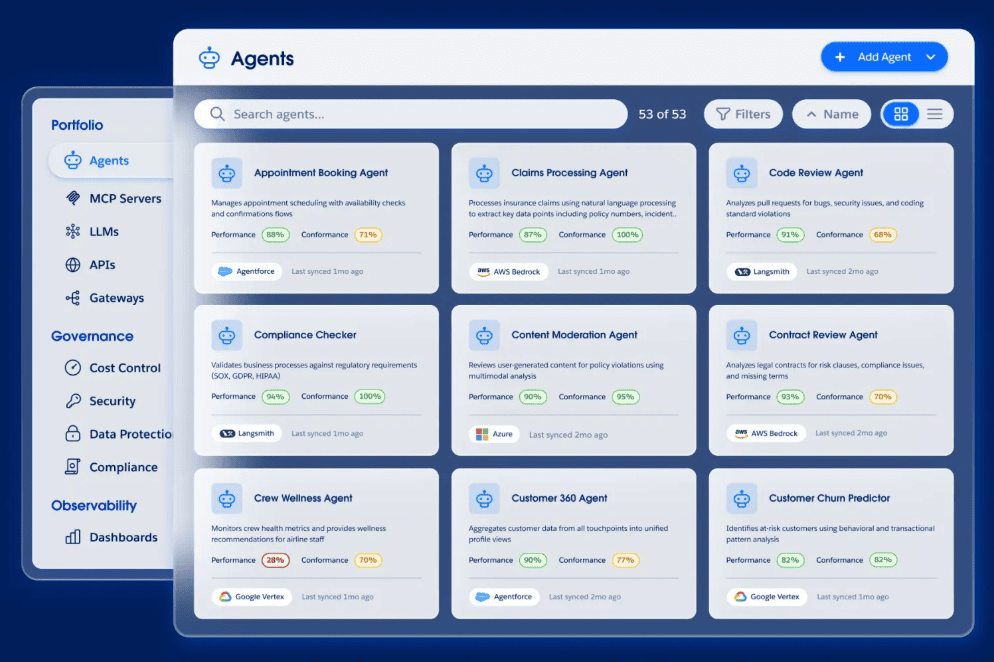Open Agents in Portfolio menu
Image resolution: width=994 pixels, height=662 pixels.
click(x=112, y=160)
